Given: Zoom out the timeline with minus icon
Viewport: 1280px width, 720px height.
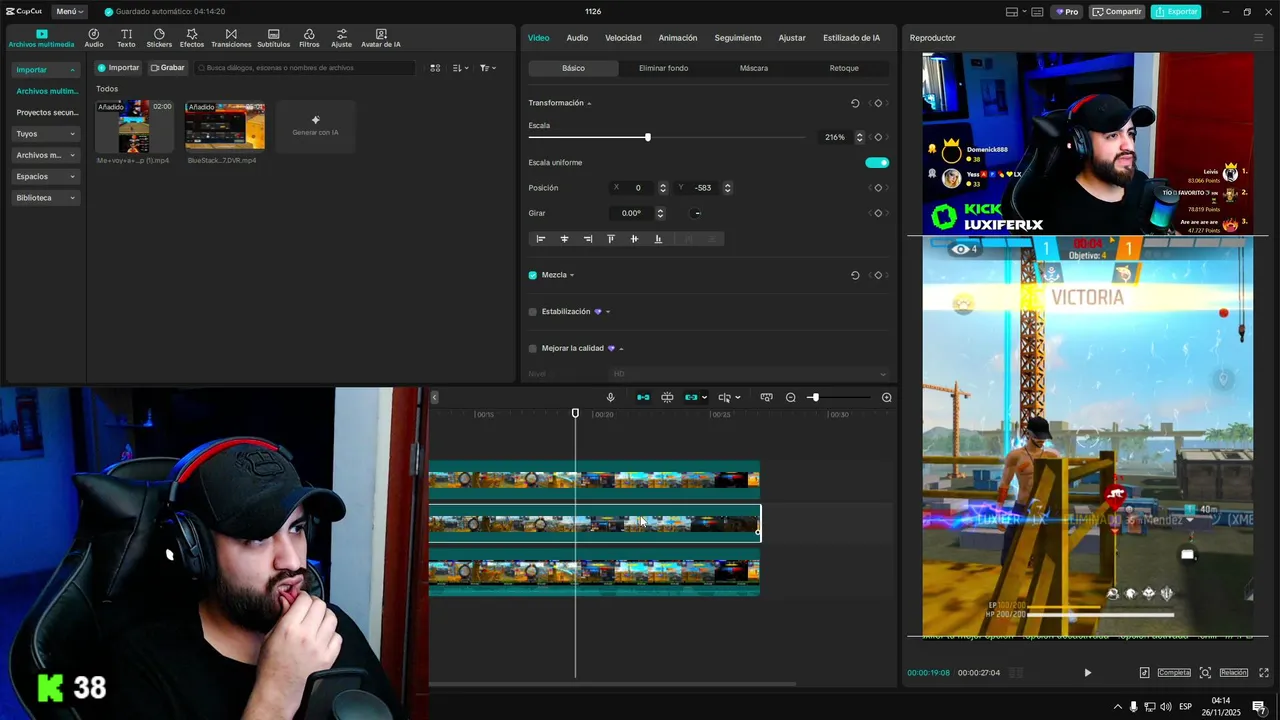Looking at the screenshot, I should tap(790, 397).
